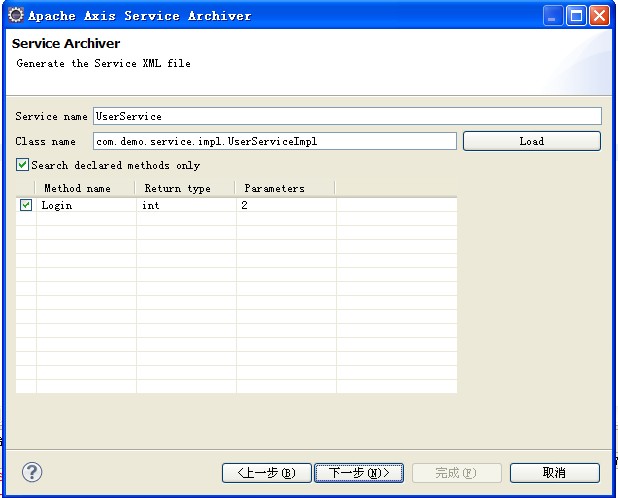Click the Return type column header
The width and height of the screenshot is (618, 498).
click(x=185, y=188)
